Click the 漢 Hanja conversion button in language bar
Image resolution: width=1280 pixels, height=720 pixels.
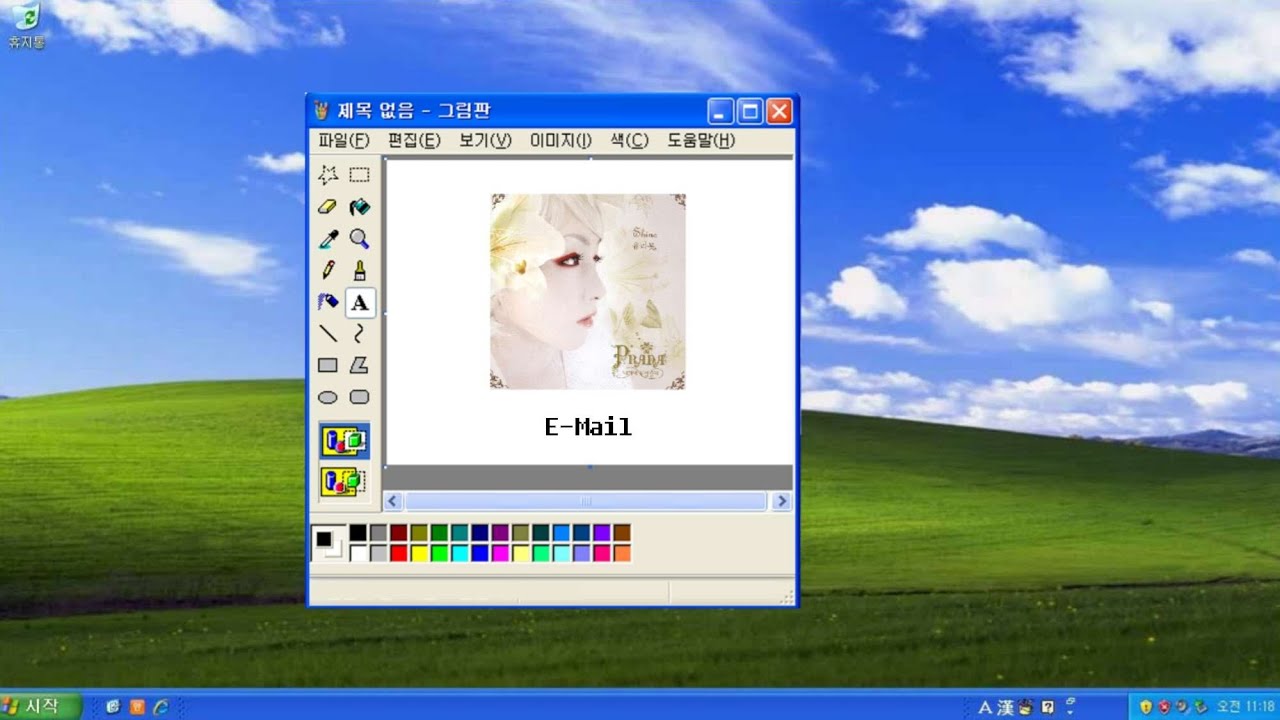(1004, 707)
